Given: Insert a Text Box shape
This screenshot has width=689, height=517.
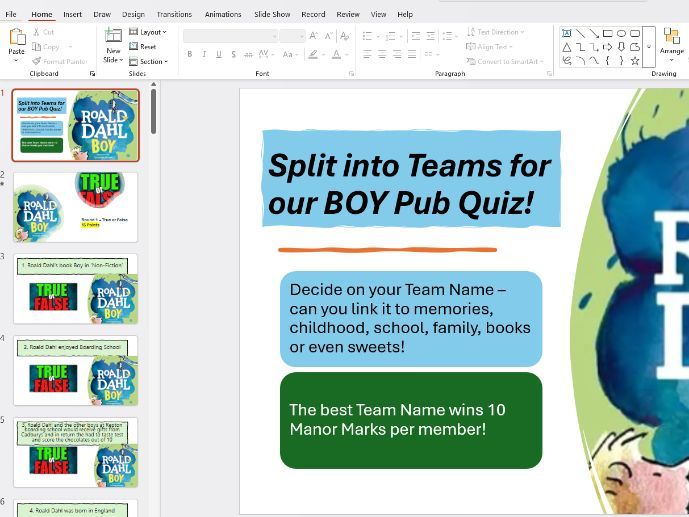Looking at the screenshot, I should (567, 33).
